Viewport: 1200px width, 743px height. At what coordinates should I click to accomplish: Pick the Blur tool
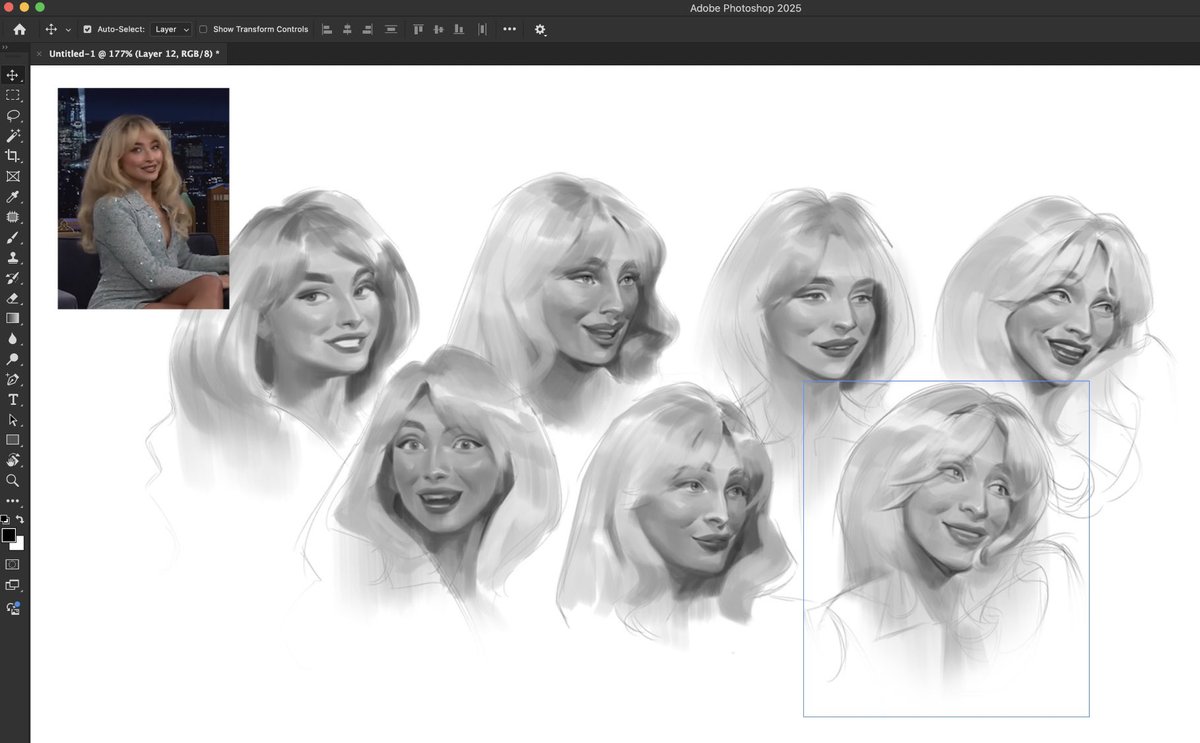pos(13,339)
